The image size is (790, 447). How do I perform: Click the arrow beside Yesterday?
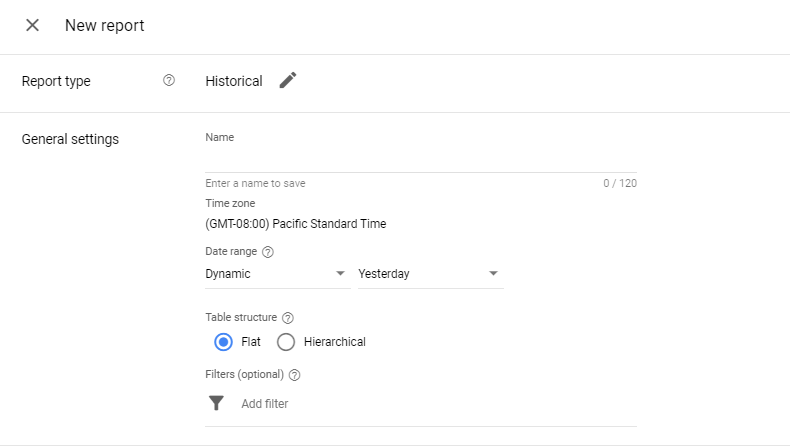click(493, 274)
